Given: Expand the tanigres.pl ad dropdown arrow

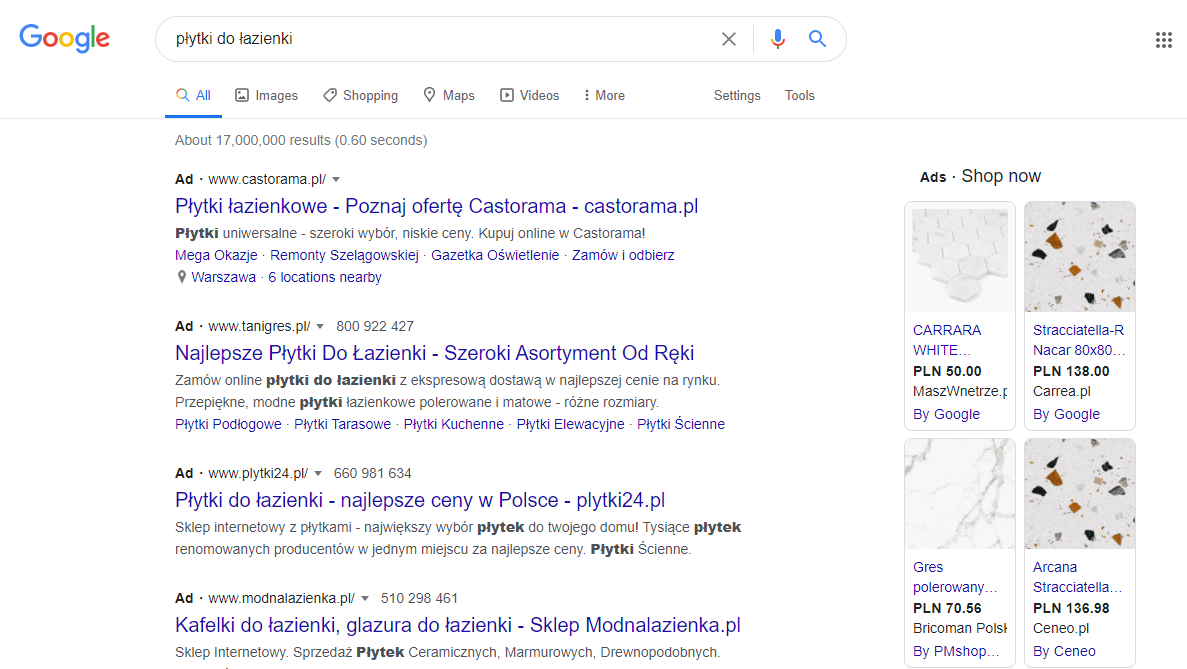Looking at the screenshot, I should coord(320,327).
